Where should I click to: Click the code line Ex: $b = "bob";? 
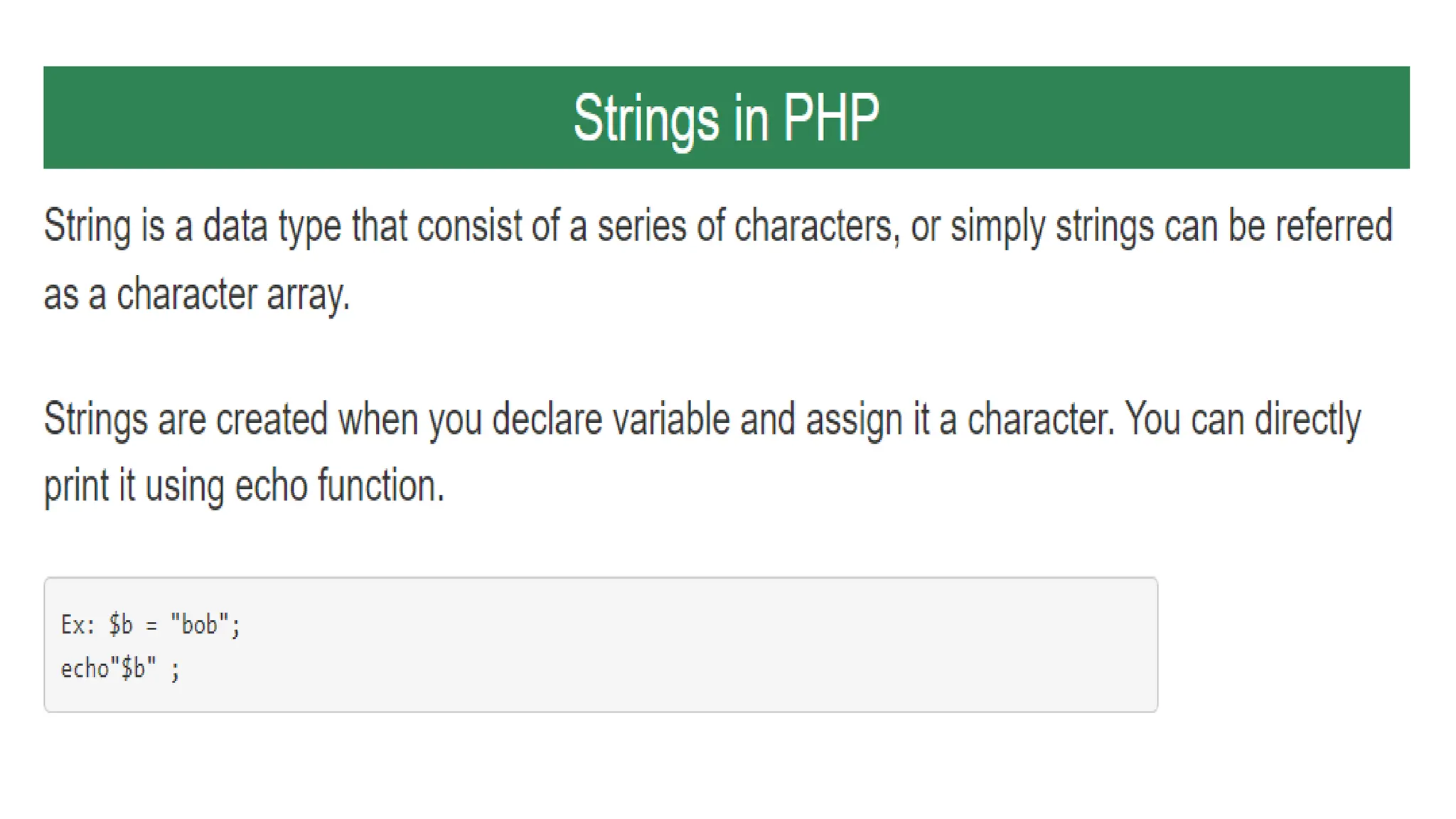[x=151, y=624]
